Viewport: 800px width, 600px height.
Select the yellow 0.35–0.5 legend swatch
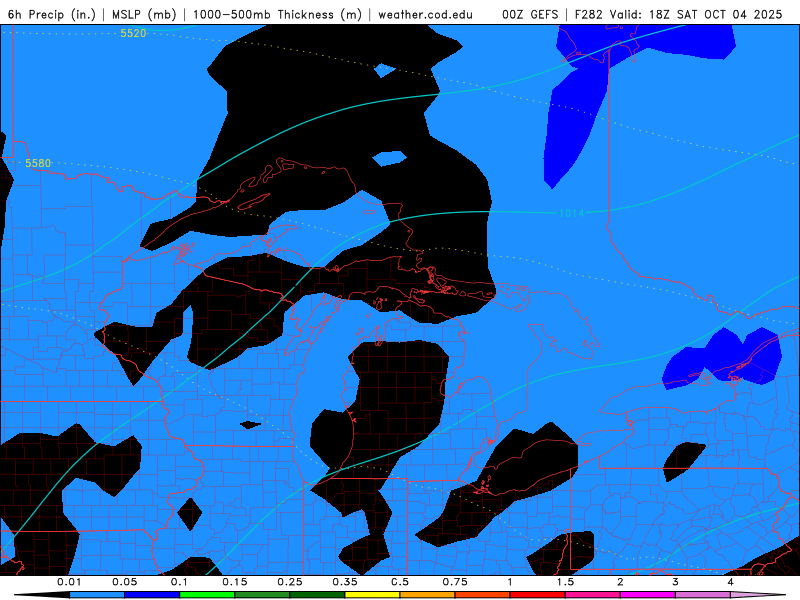[372, 595]
